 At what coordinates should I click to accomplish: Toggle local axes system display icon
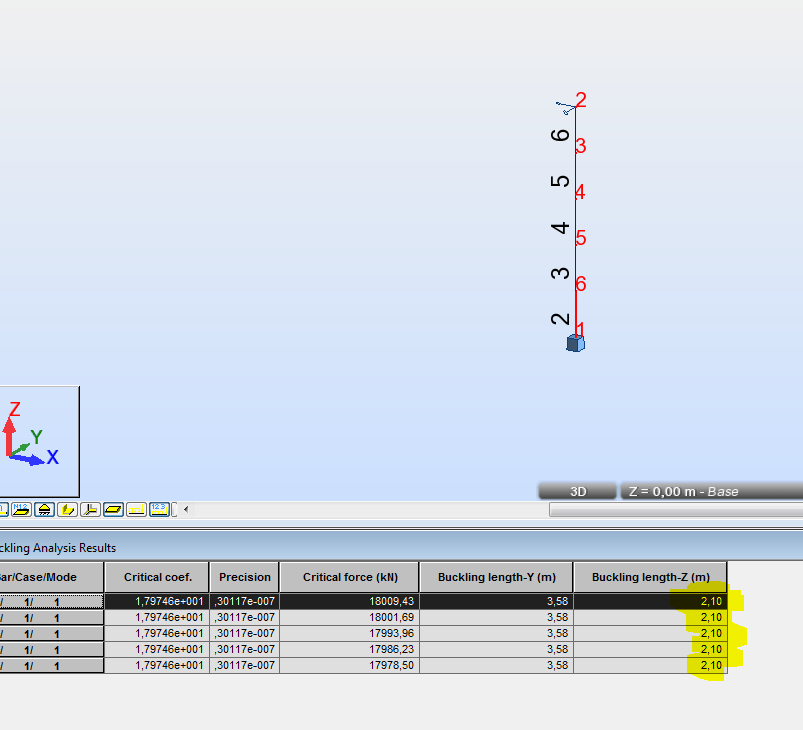point(90,510)
